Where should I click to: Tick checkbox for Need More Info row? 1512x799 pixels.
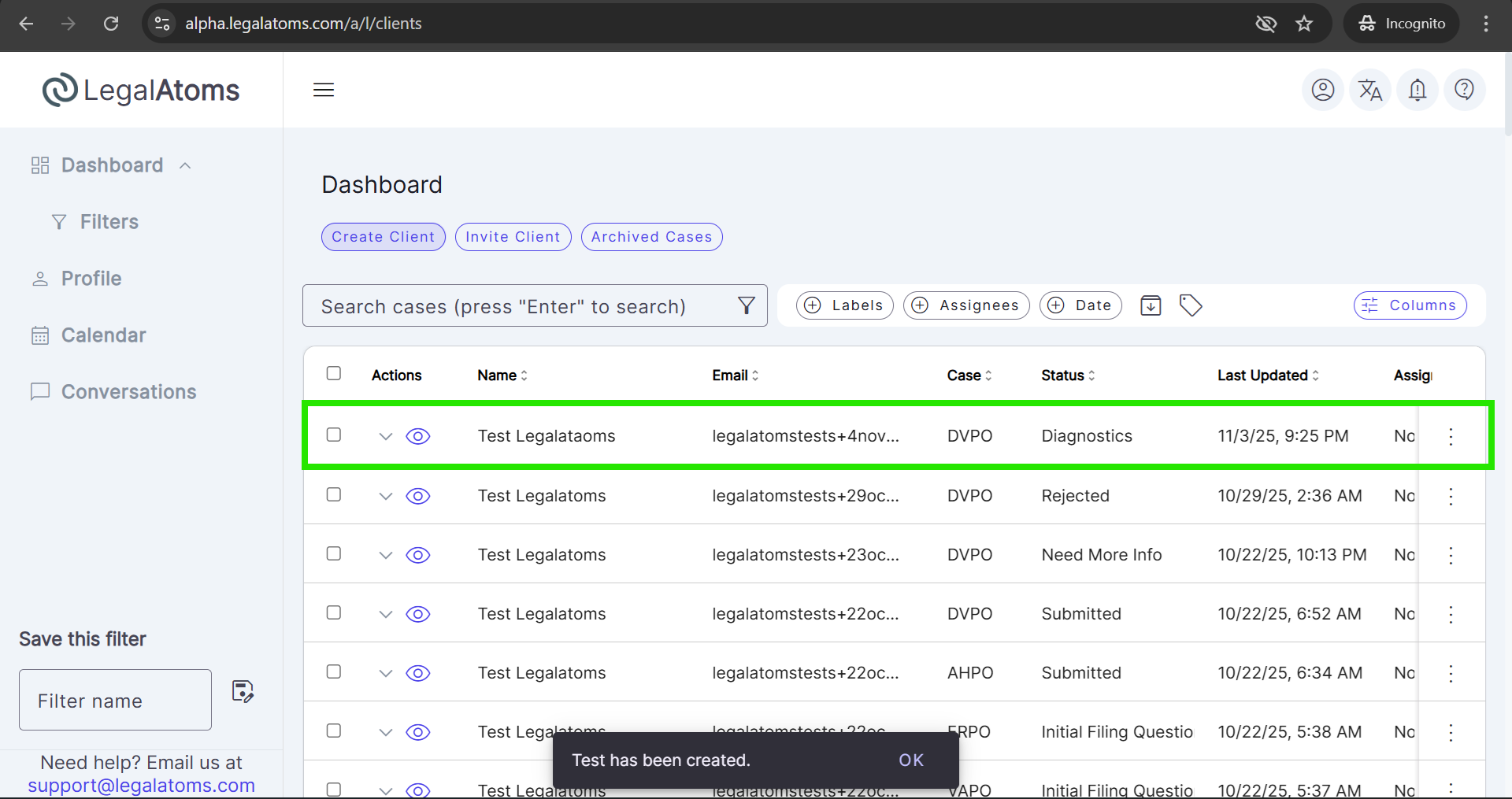click(x=334, y=553)
